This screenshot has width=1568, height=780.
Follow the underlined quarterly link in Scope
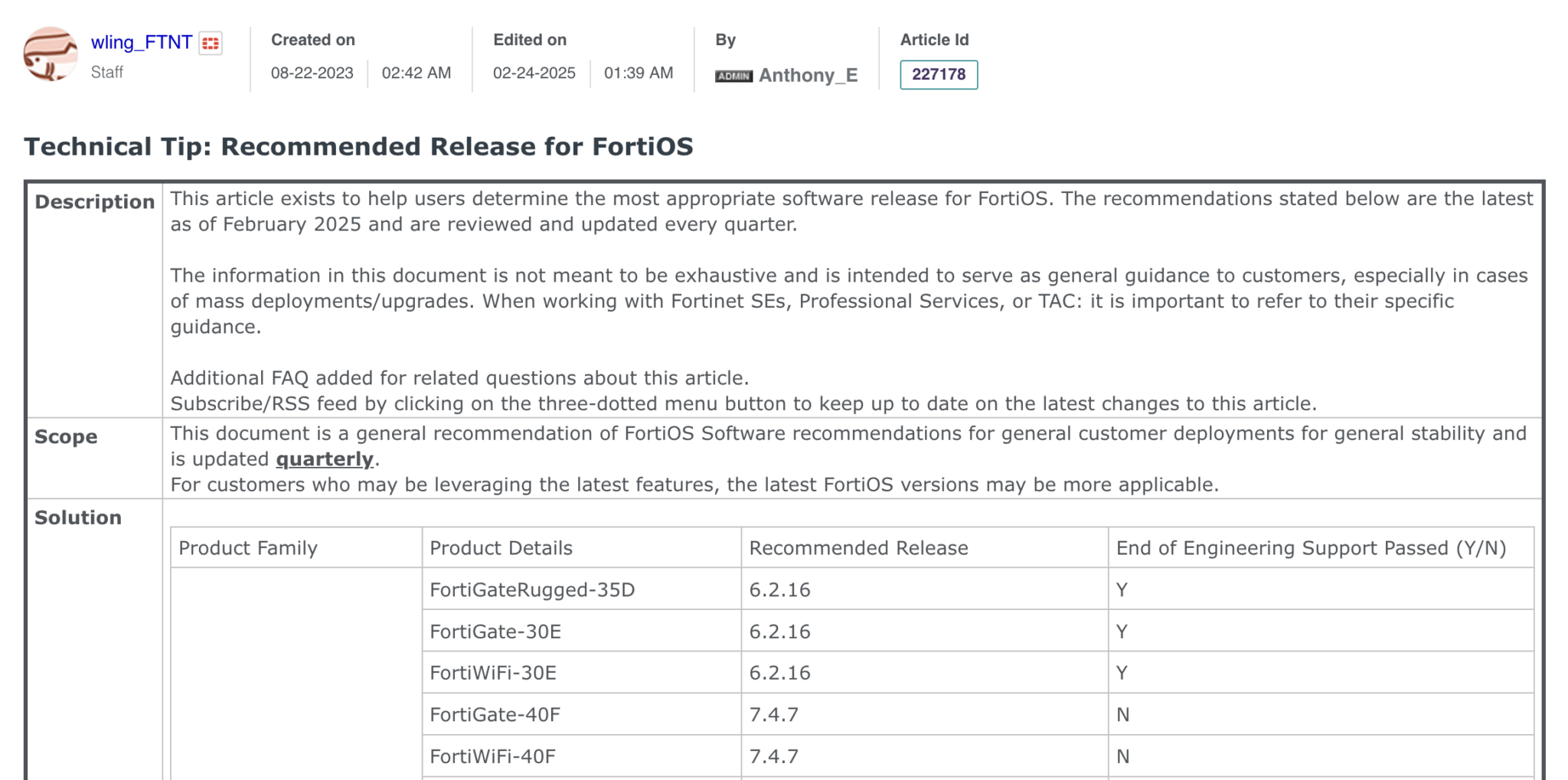coord(324,459)
